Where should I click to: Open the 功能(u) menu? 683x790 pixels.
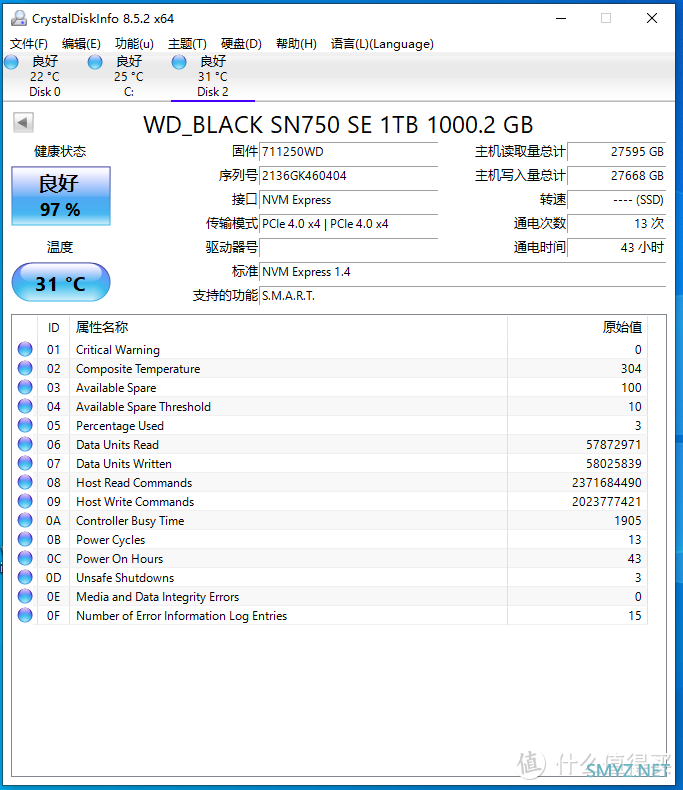pos(134,44)
